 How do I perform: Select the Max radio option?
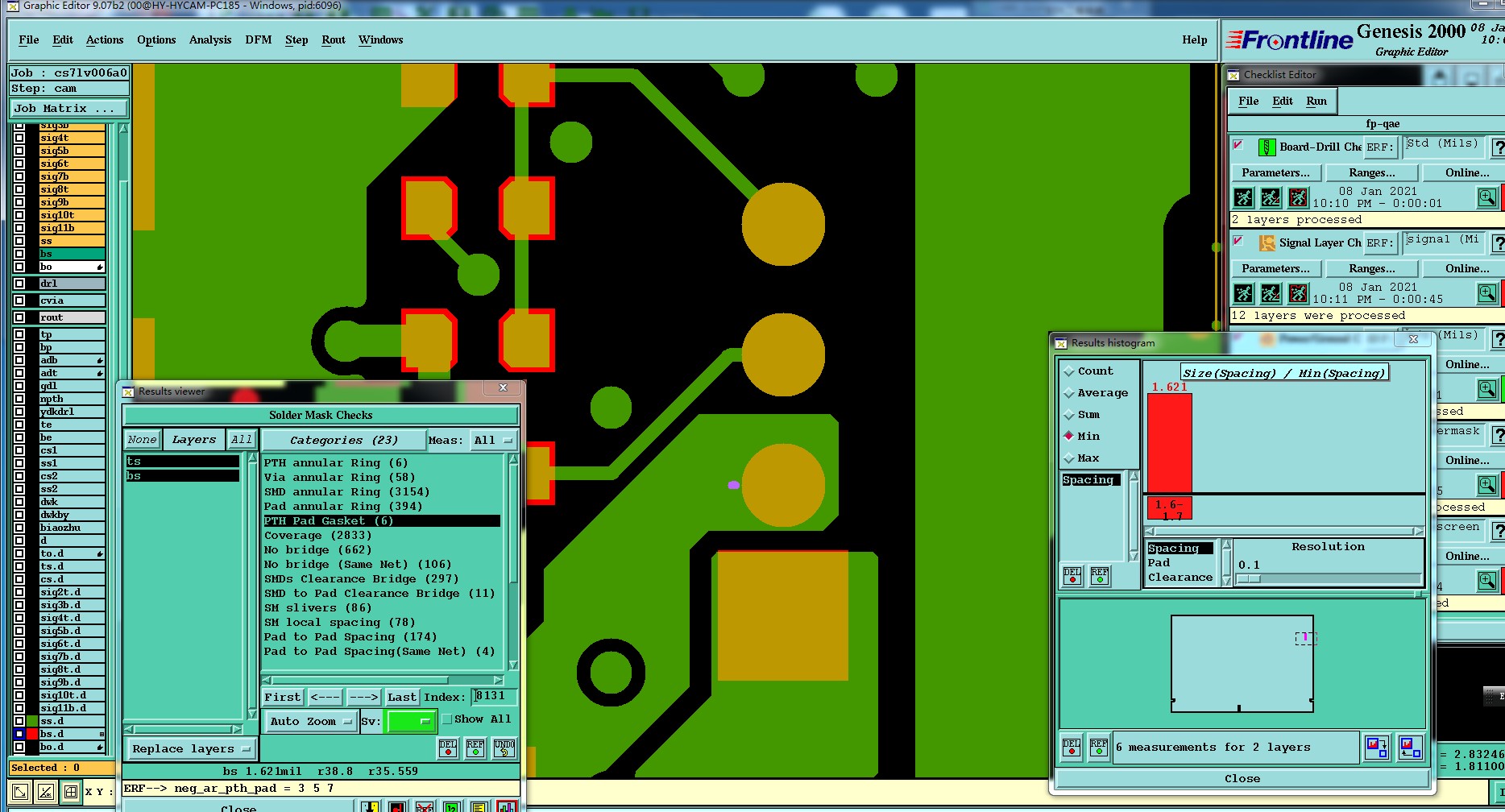1082,458
